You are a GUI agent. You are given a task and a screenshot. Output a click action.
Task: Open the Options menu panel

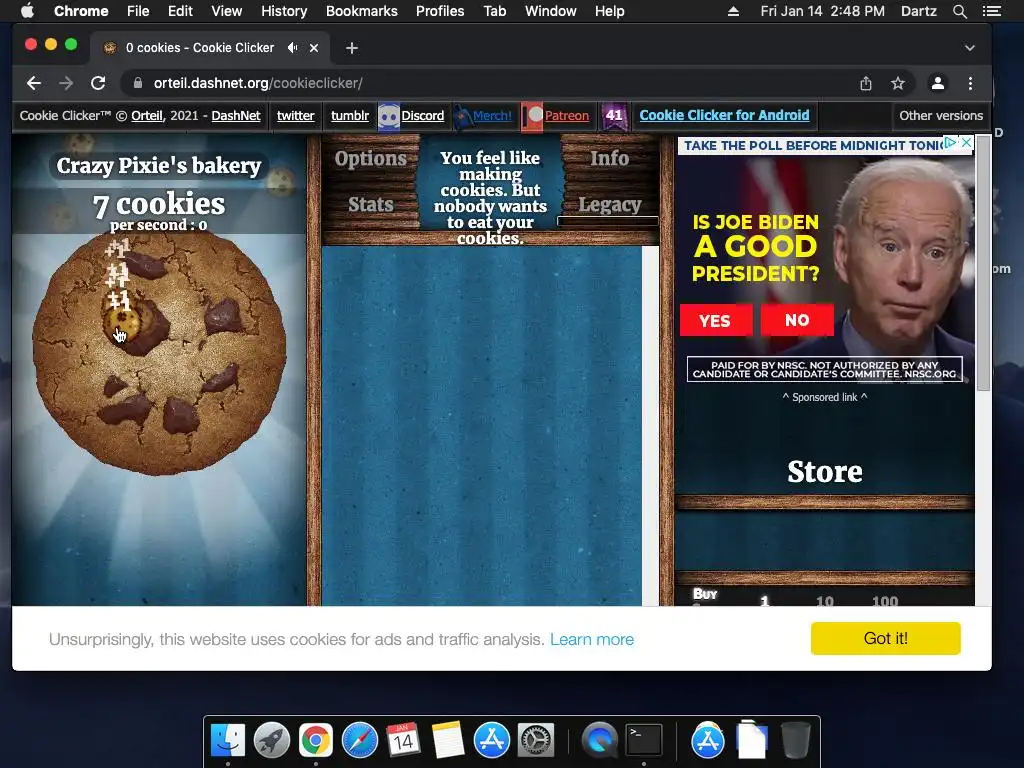(x=370, y=159)
